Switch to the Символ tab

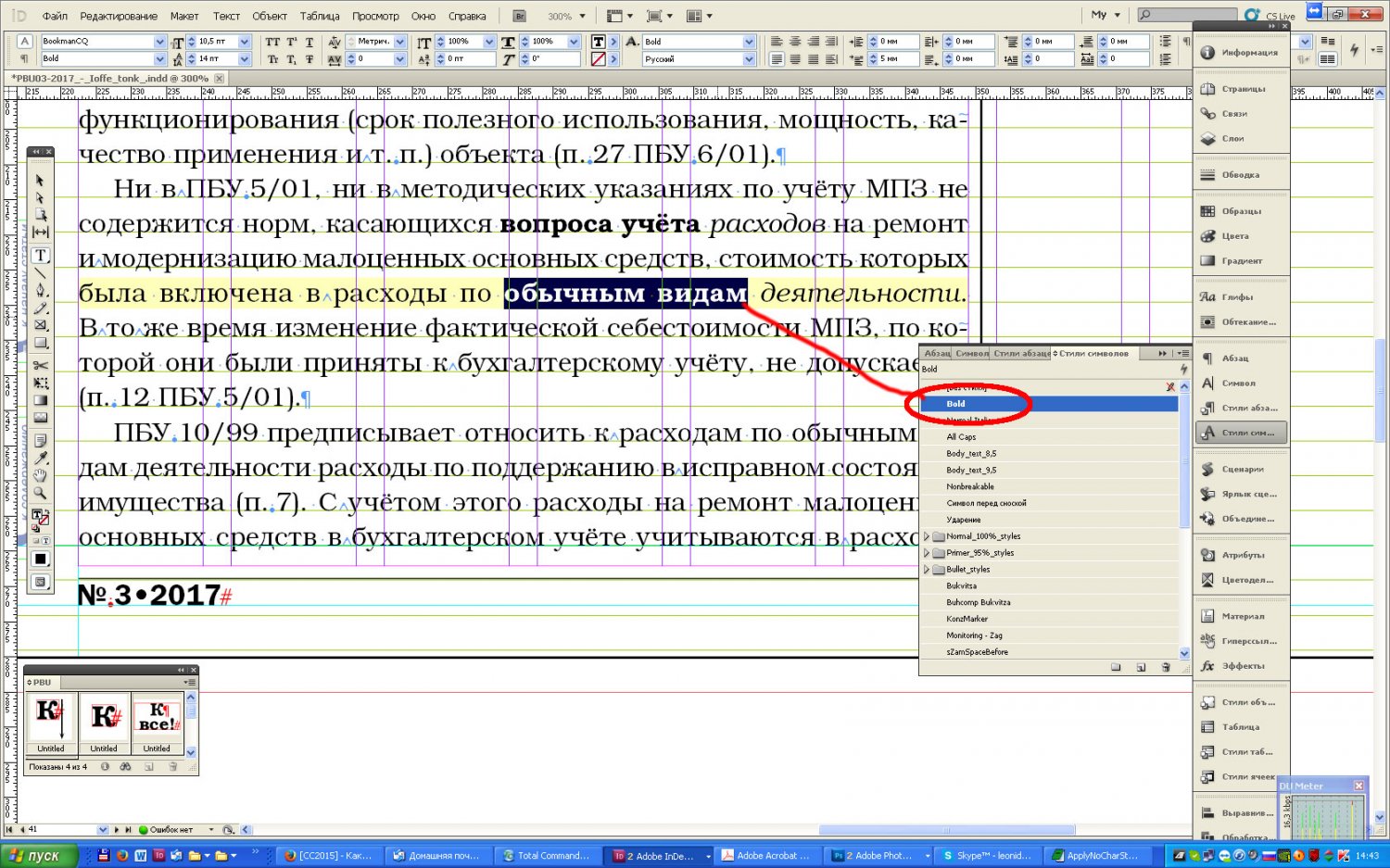coord(972,354)
